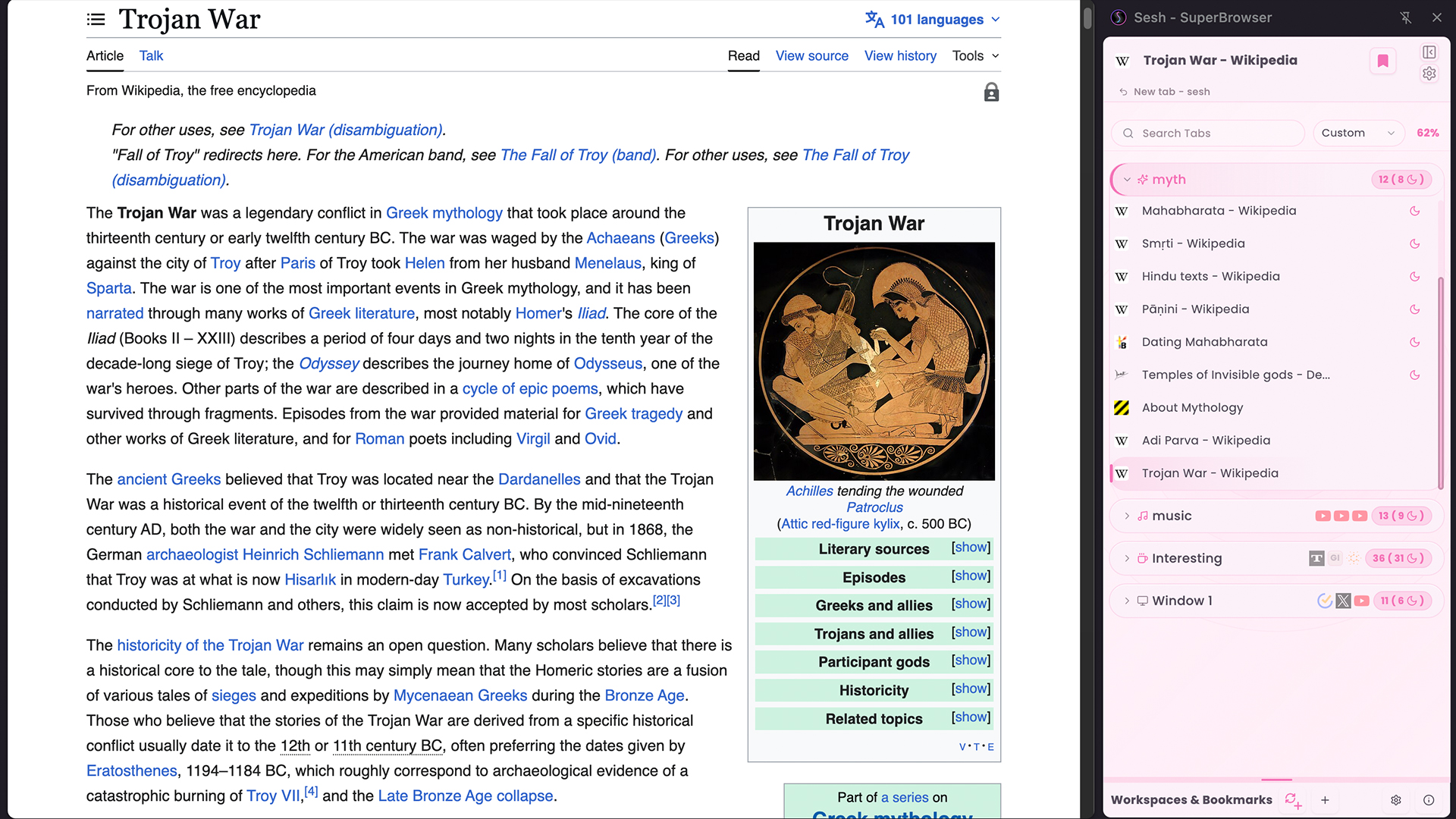1456x819 pixels.
Task: Click the music note icon of music group
Action: (1142, 516)
